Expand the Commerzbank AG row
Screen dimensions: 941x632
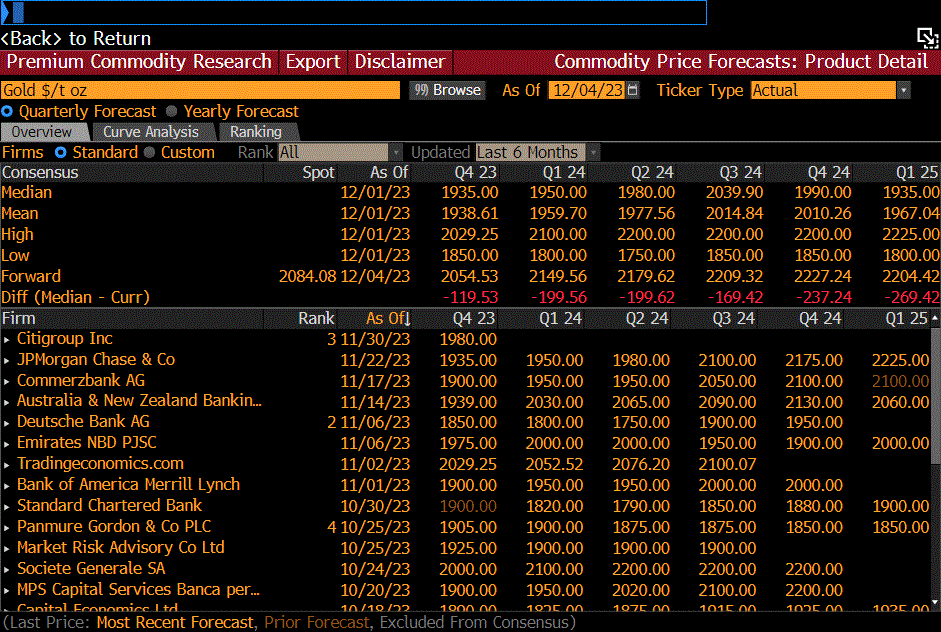7,382
